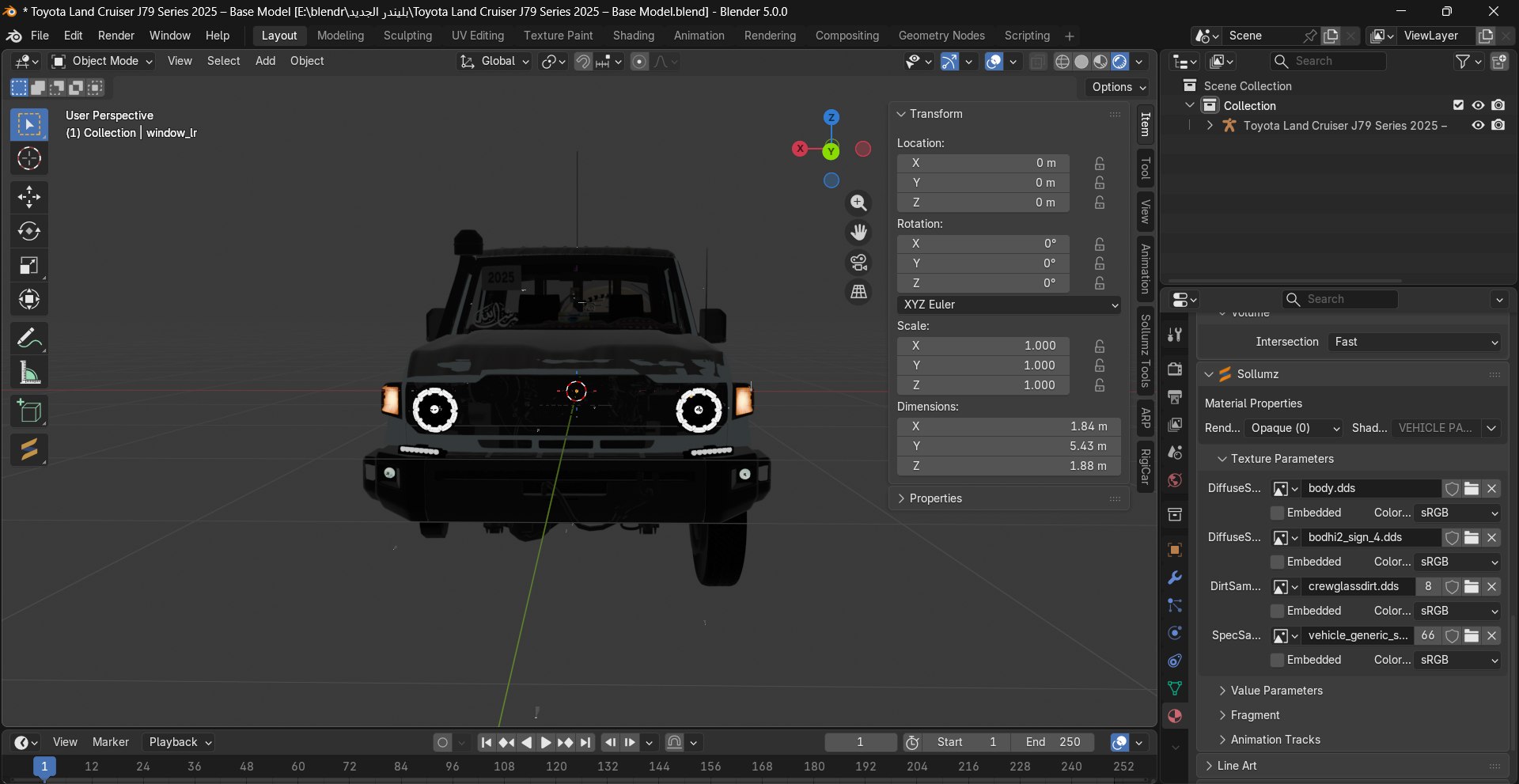Toggle the camera view icon
1519x784 pixels.
coord(858,262)
